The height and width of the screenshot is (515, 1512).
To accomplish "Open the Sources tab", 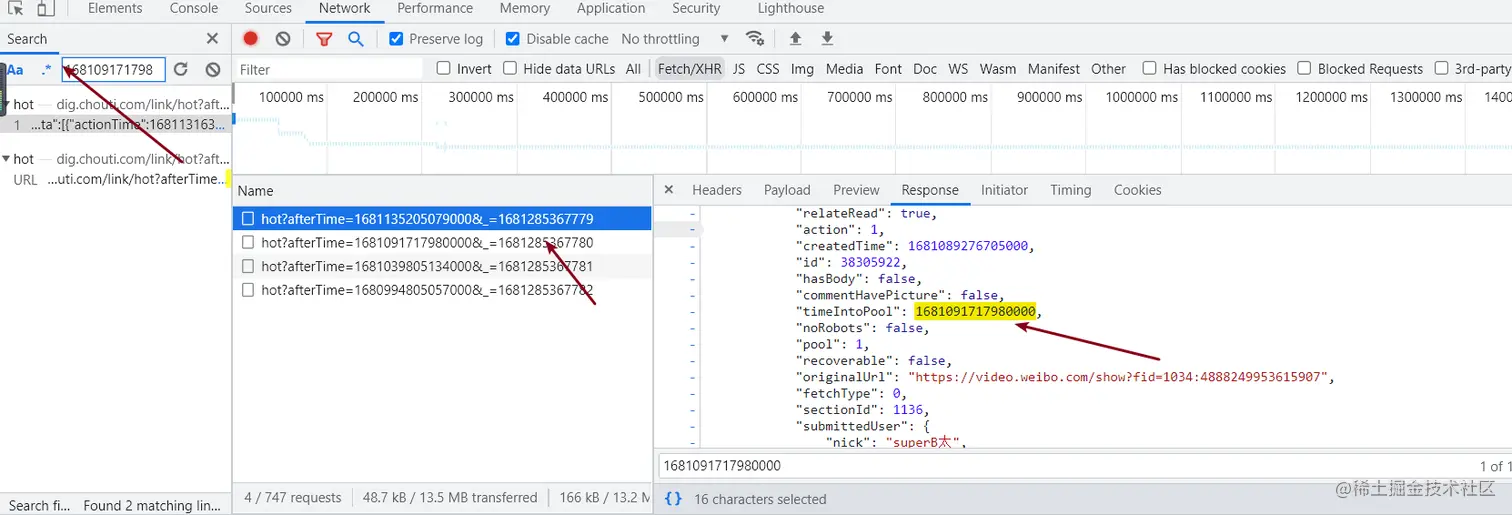I will pyautogui.click(x=268, y=8).
